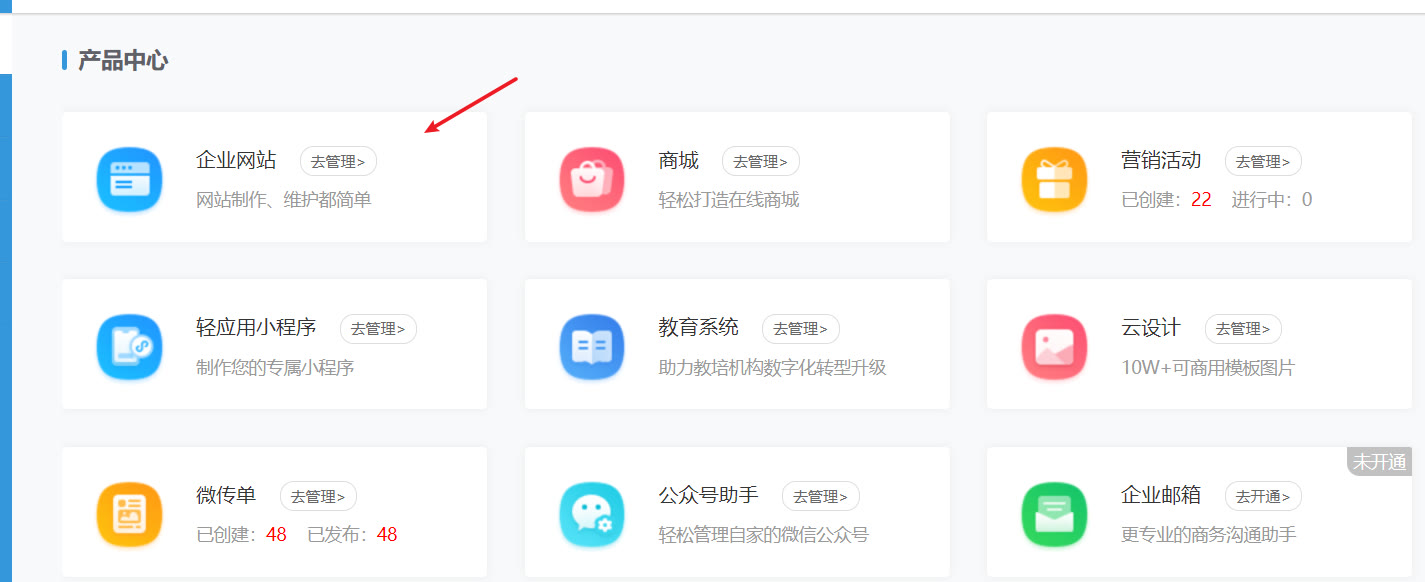
Task: Click 去管理 beside 商城
Action: (x=760, y=160)
